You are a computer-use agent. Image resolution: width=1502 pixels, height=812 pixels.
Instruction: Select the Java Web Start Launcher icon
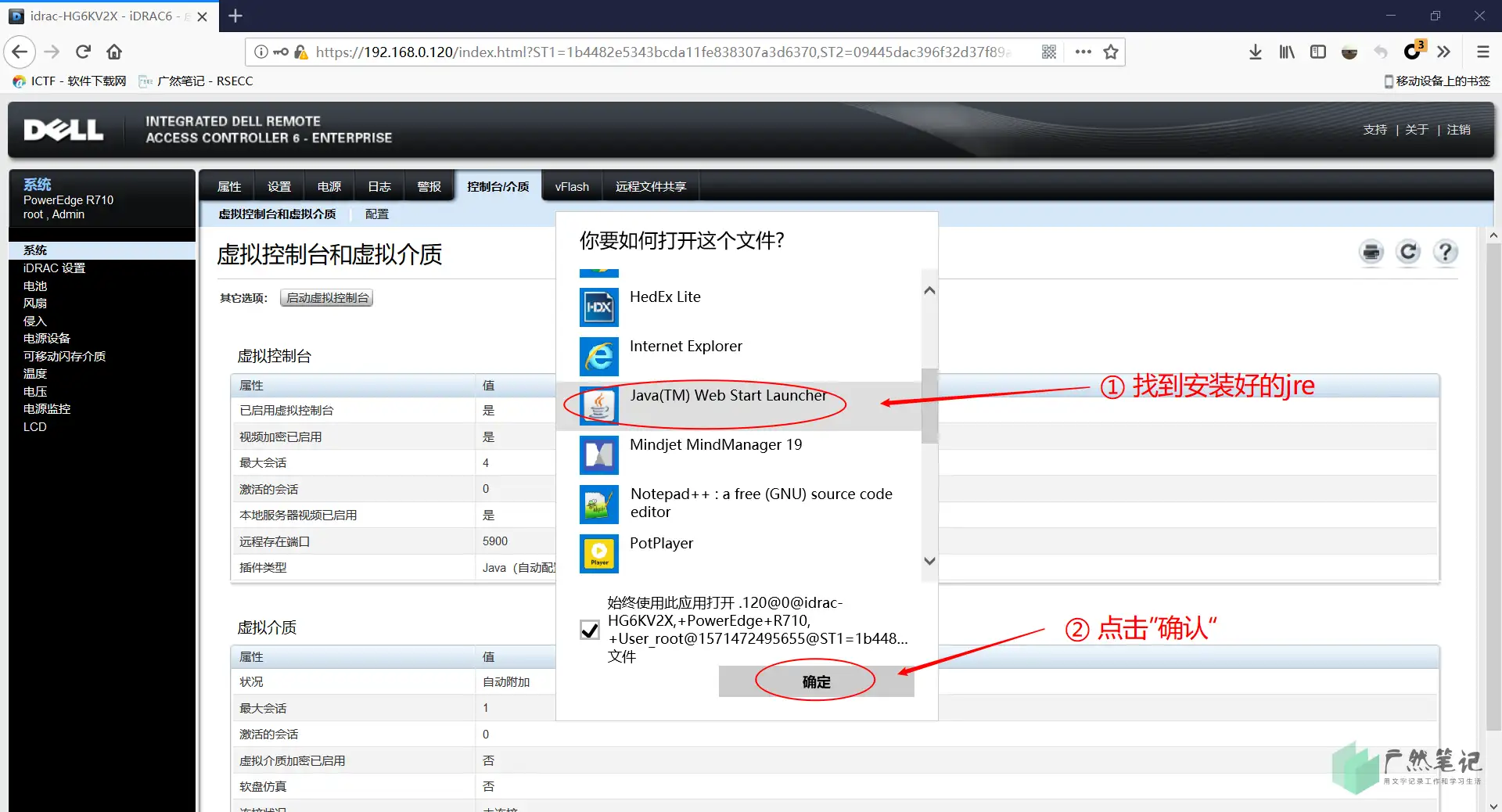pos(599,406)
